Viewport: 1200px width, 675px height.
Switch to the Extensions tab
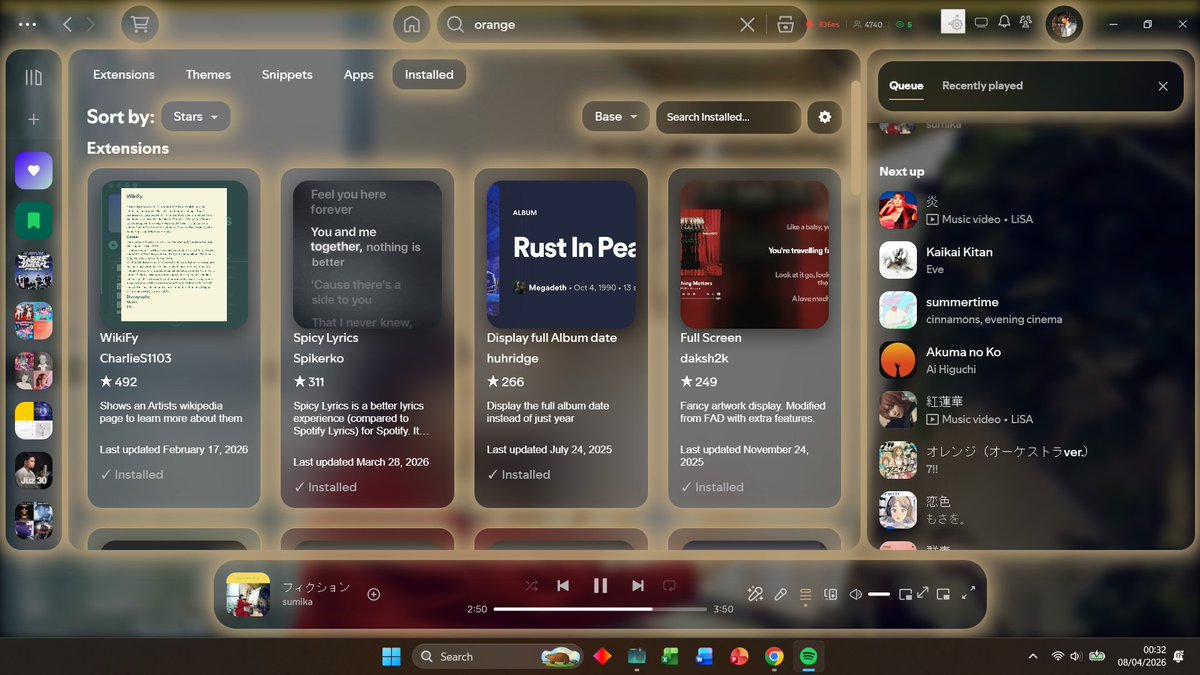(x=124, y=75)
